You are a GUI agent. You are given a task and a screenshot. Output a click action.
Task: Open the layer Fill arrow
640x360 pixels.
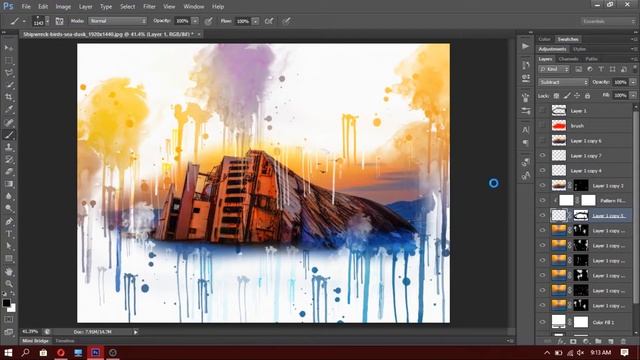(633, 96)
